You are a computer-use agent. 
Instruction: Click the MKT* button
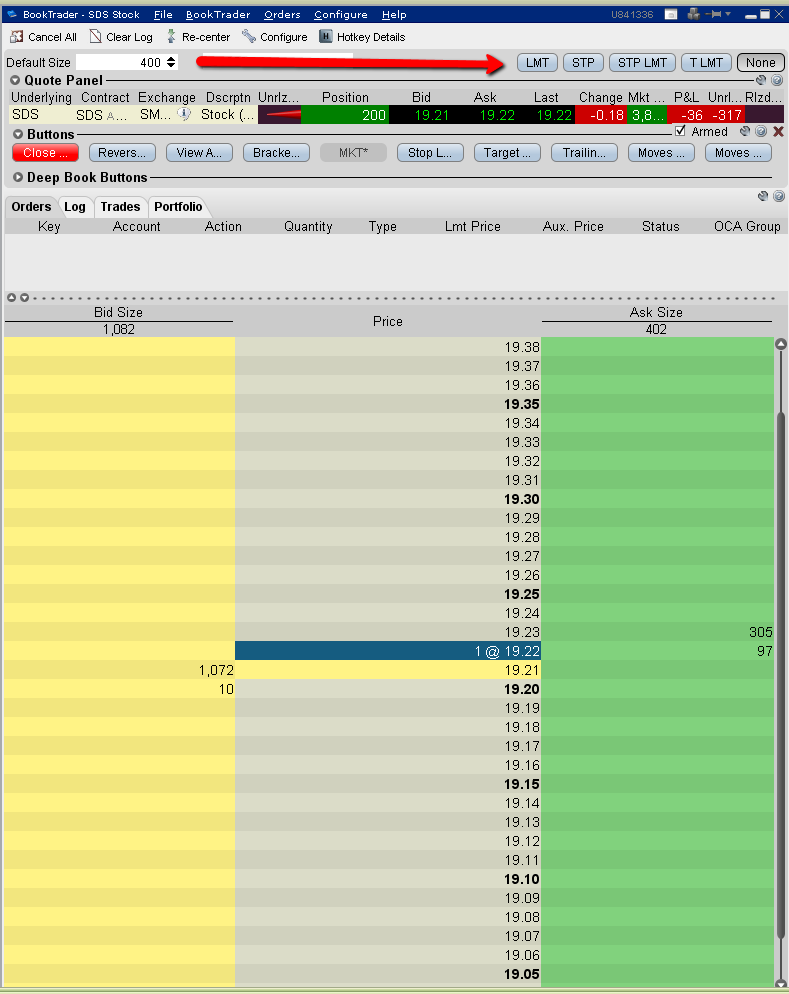click(x=353, y=153)
